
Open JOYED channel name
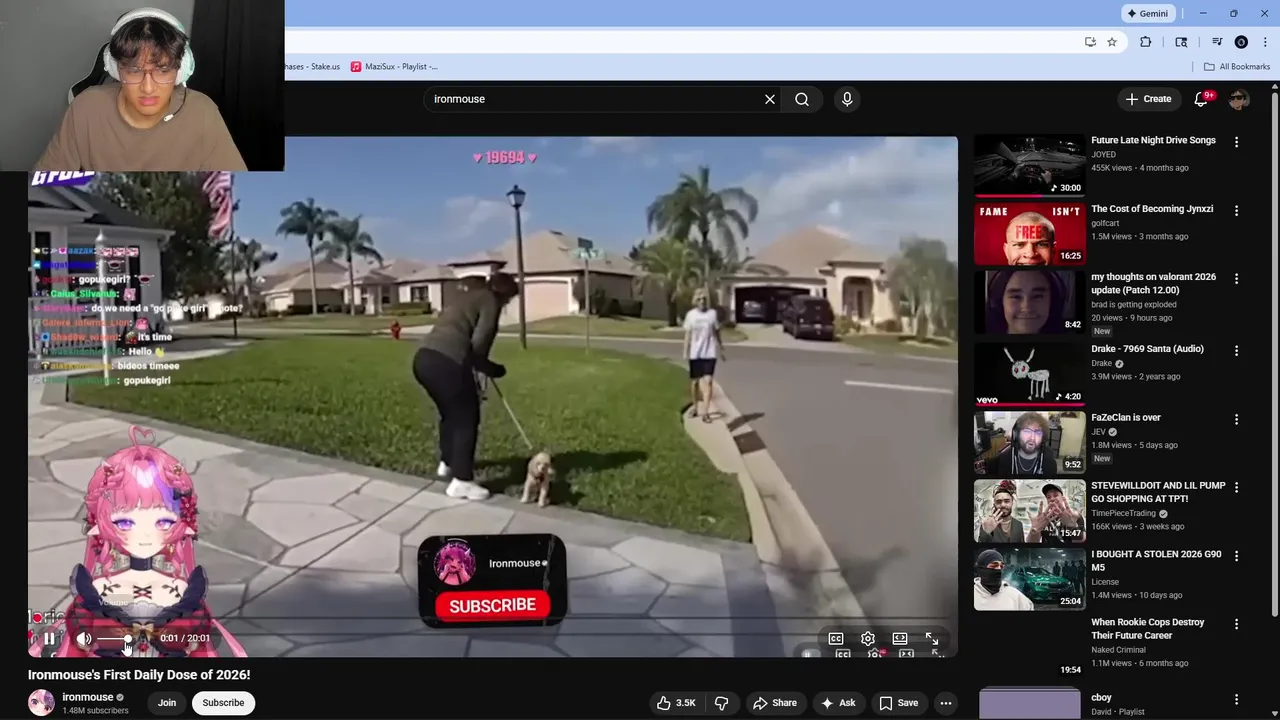coord(1103,155)
